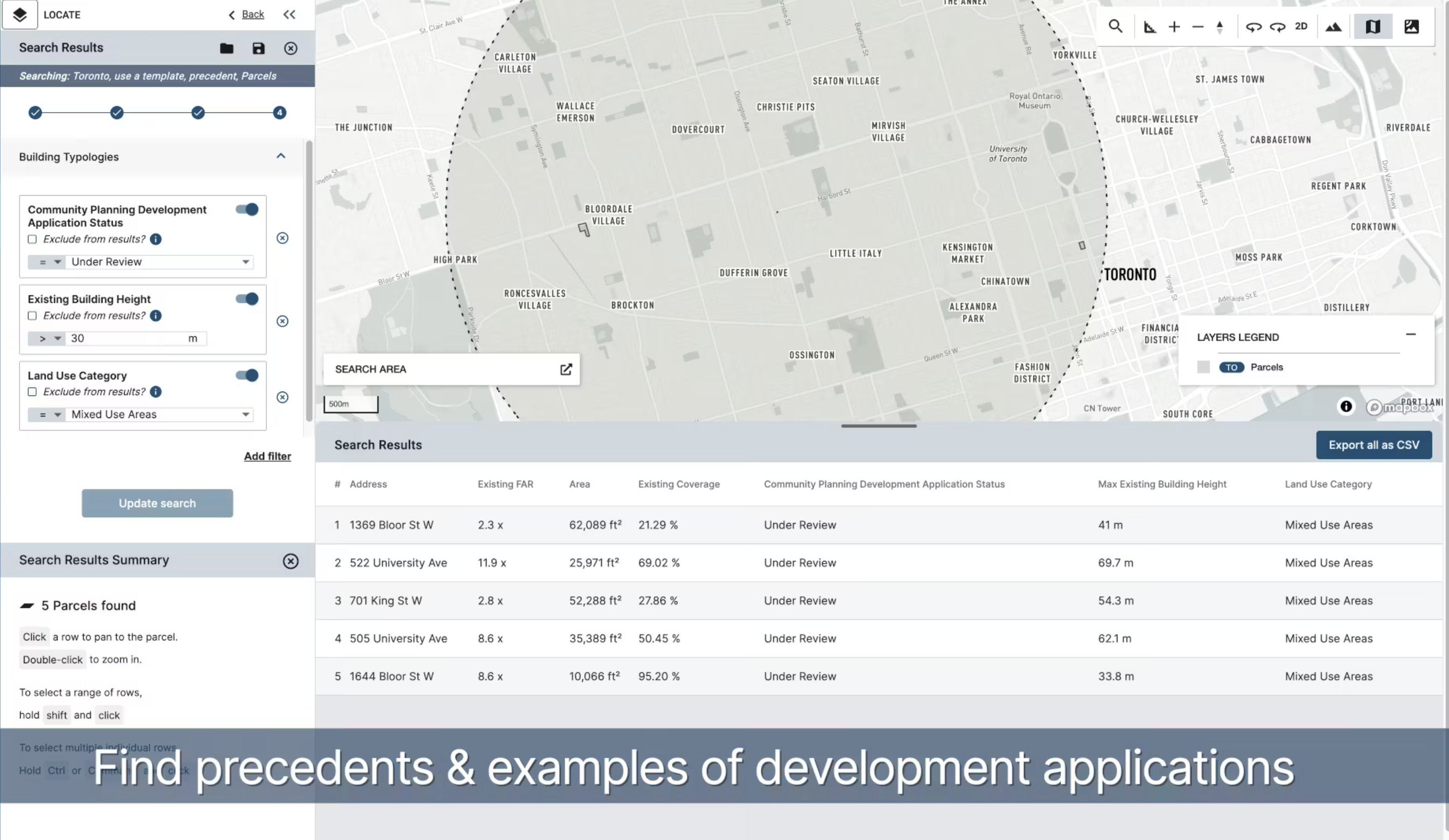Go to wizard step 4 marker
Image resolution: width=1449 pixels, height=840 pixels.
click(x=279, y=113)
